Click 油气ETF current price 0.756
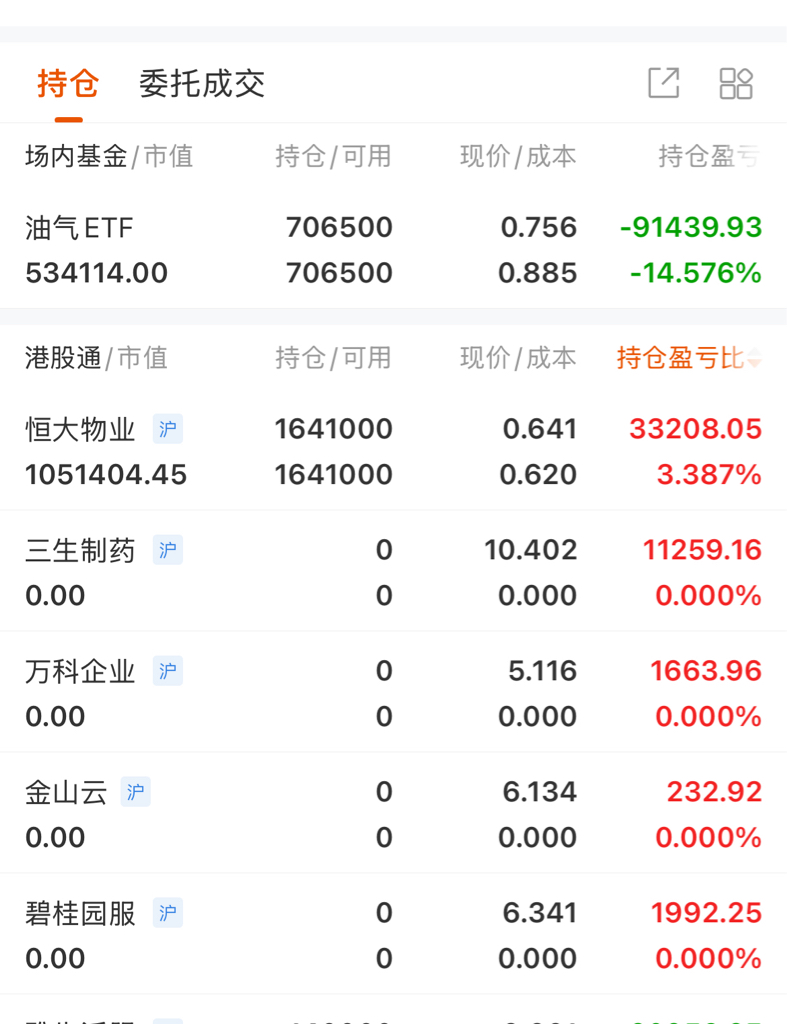The height and width of the screenshot is (1024, 787). click(x=539, y=227)
